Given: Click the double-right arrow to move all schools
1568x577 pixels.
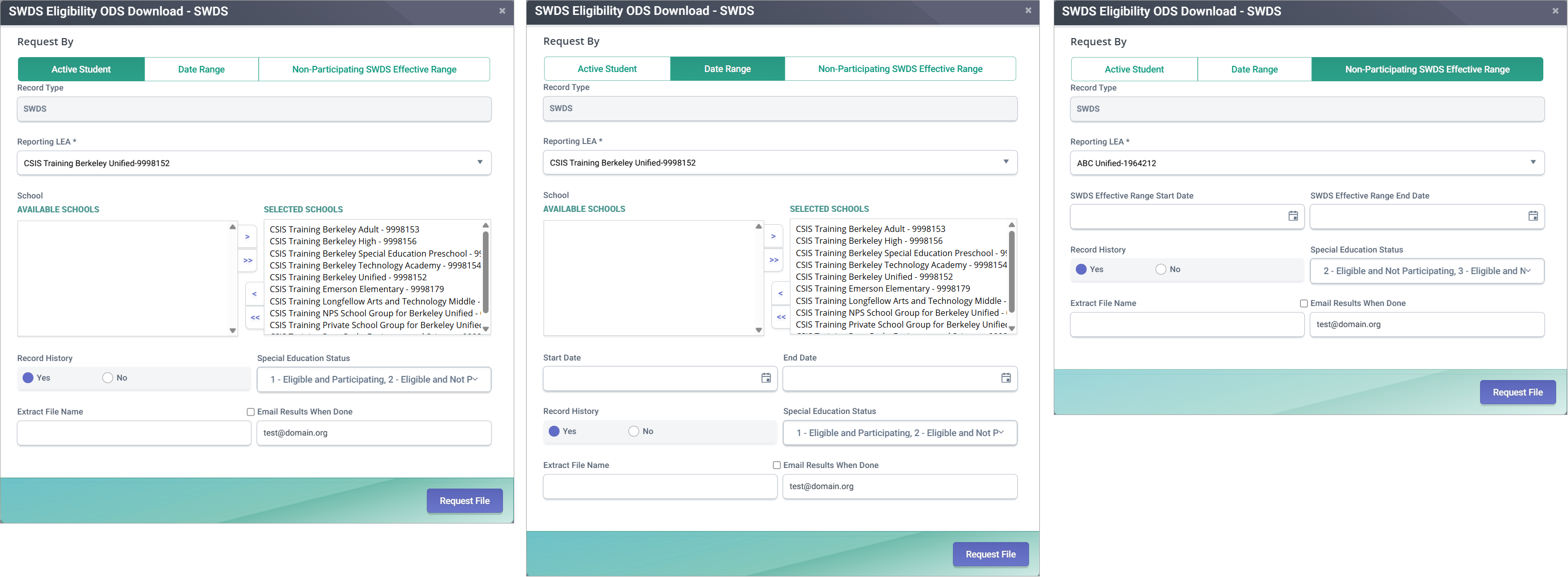Looking at the screenshot, I should pyautogui.click(x=247, y=261).
